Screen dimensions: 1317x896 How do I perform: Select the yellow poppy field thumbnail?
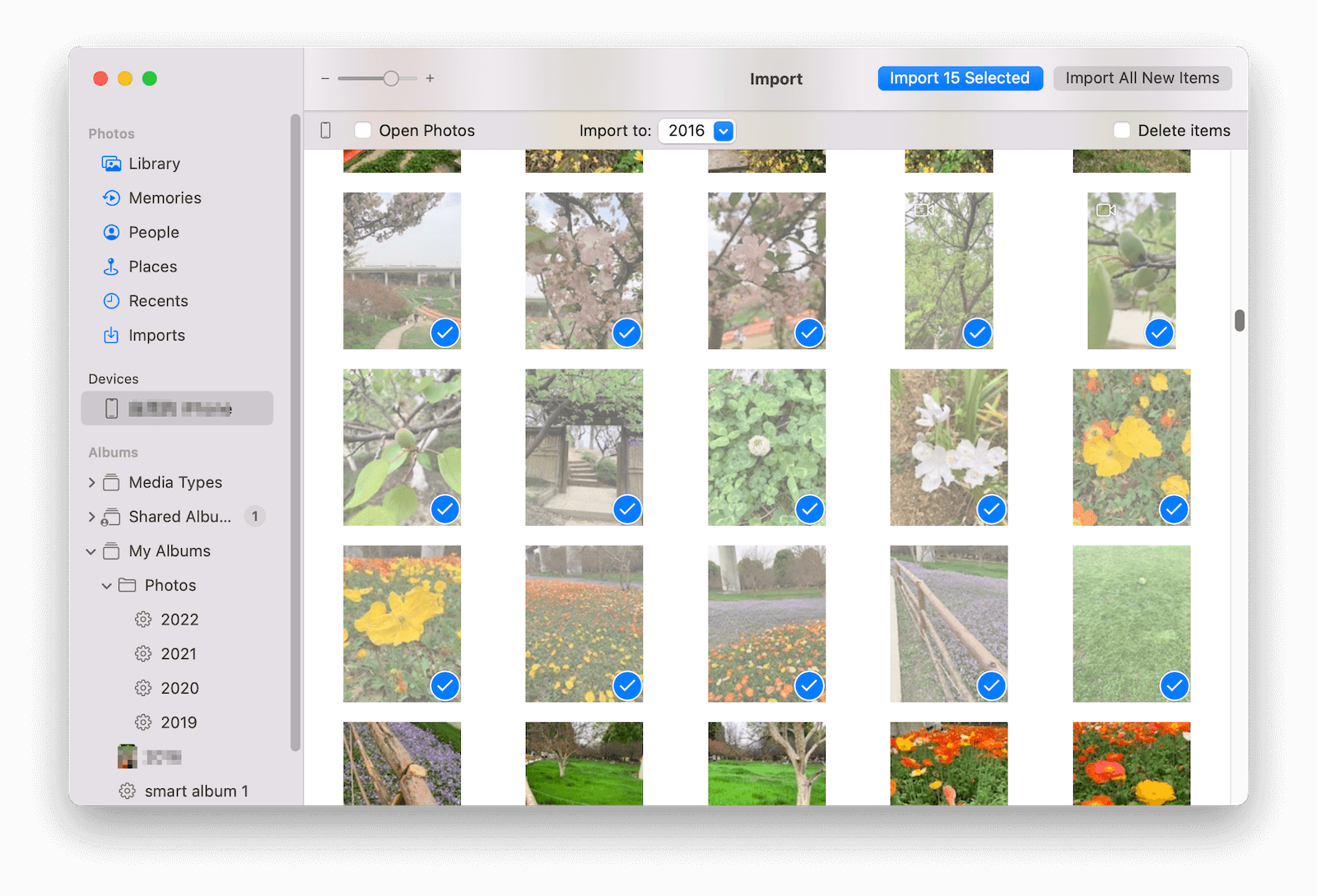click(x=584, y=623)
